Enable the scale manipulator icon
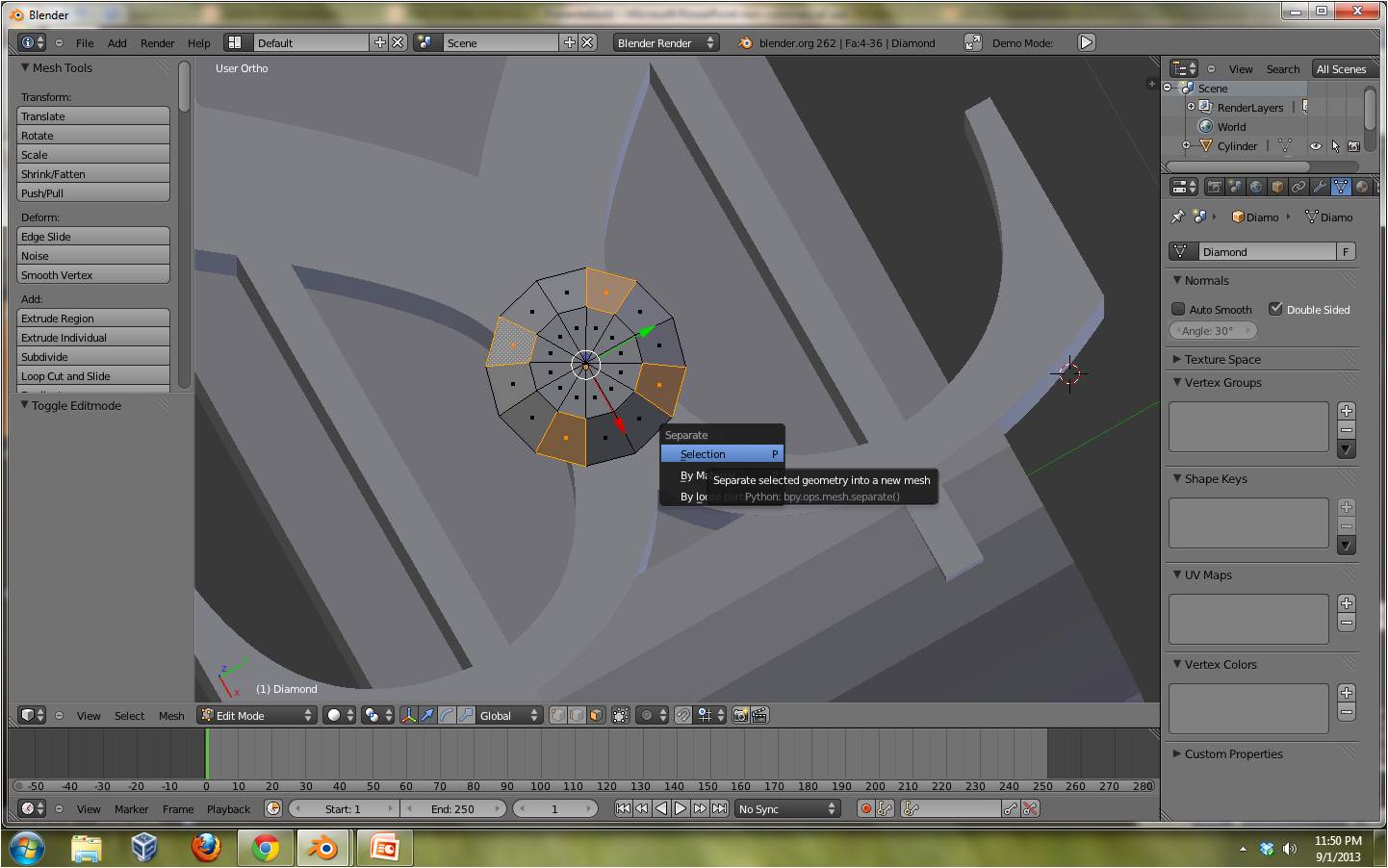The height and width of the screenshot is (868, 1388). tap(466, 715)
